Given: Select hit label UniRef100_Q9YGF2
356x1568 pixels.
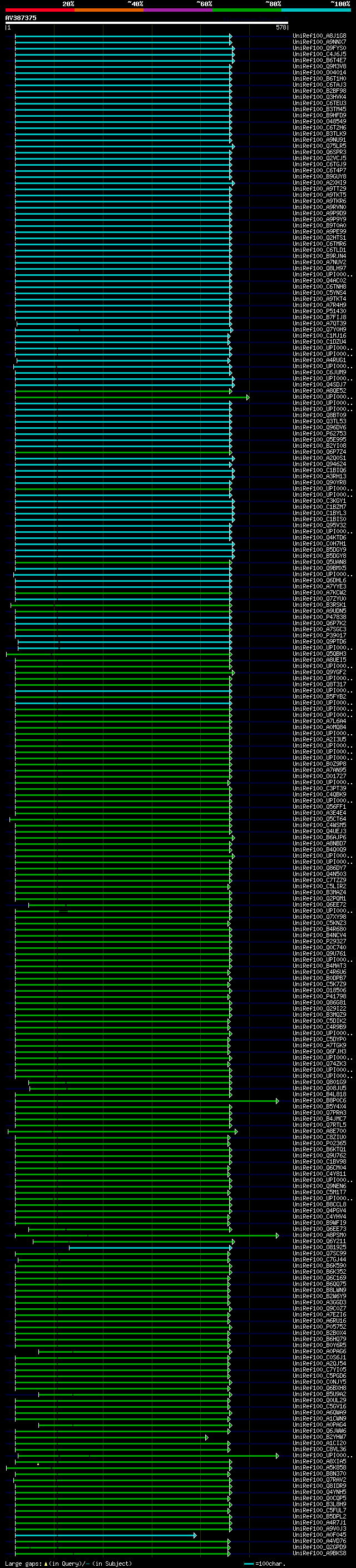Looking at the screenshot, I should coord(319,672).
